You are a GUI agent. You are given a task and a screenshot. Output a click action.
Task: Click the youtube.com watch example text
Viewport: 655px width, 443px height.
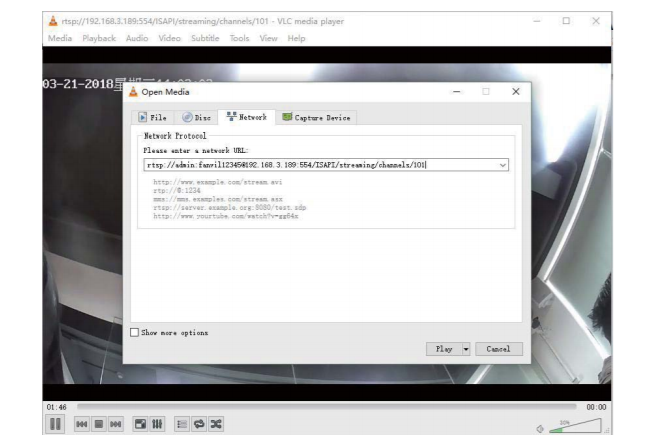coord(226,216)
